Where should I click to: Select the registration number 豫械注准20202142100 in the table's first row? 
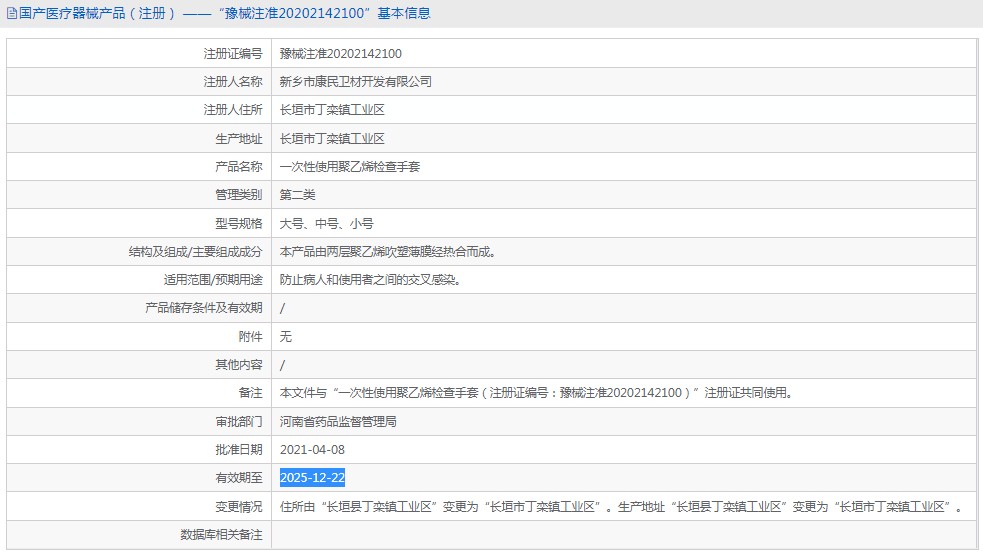pos(340,53)
